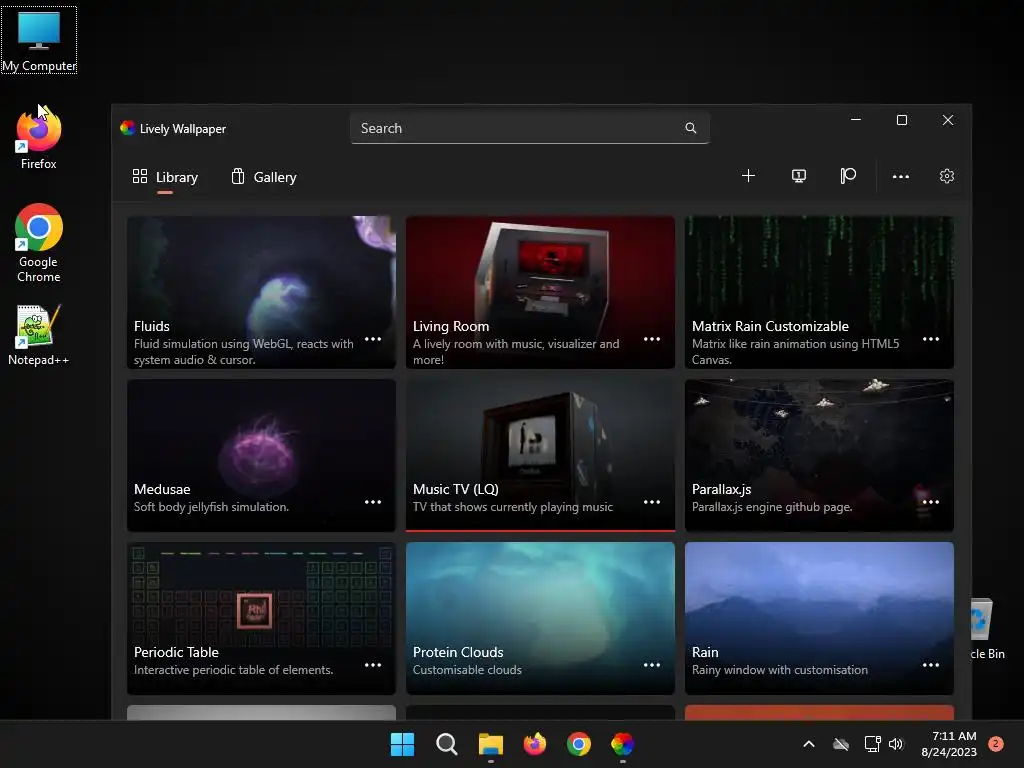
Task: Show hidden system tray icons
Action: coord(808,744)
